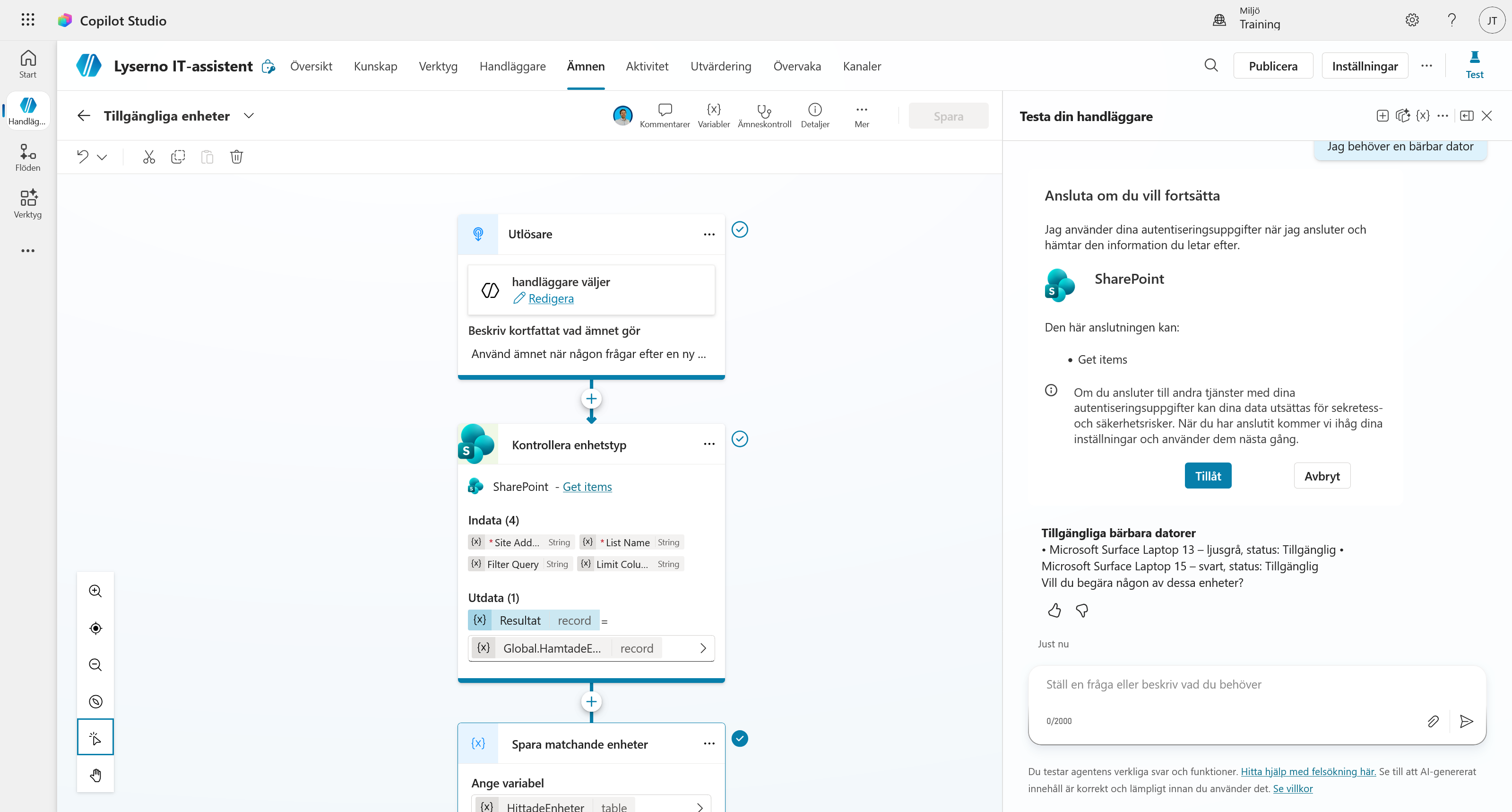Open Kontrollera enhetstyp node more options
Screen dimensions: 1512x812
tap(709, 444)
